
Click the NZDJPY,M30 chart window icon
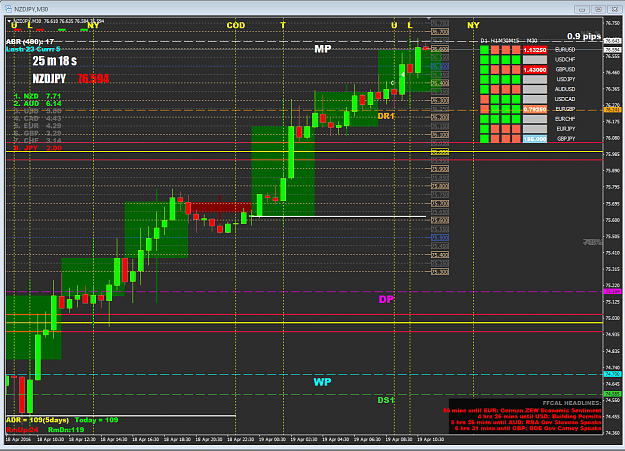8,9
